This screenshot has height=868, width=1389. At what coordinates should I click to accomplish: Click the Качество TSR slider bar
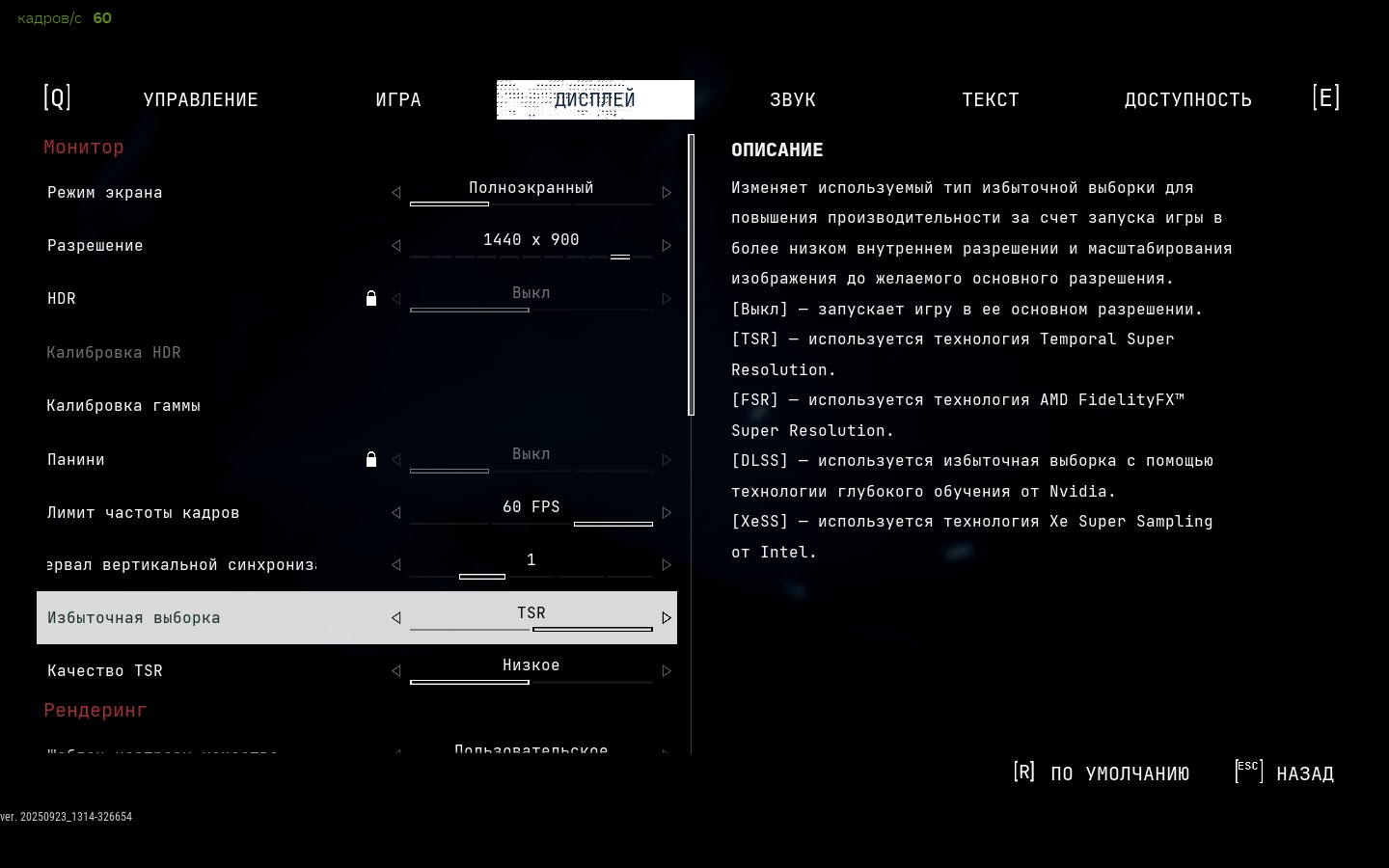[x=531, y=682]
